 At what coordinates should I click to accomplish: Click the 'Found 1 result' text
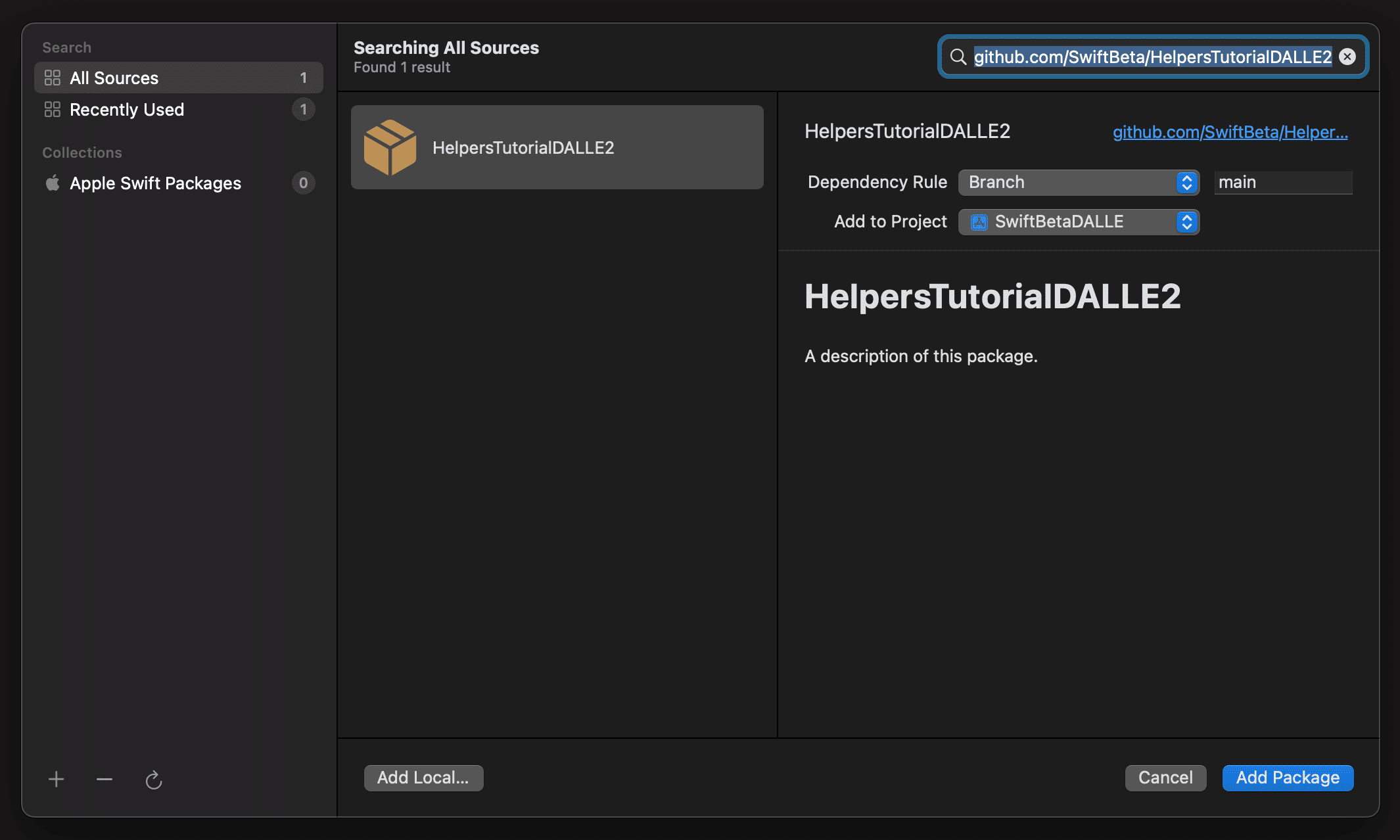(x=402, y=67)
